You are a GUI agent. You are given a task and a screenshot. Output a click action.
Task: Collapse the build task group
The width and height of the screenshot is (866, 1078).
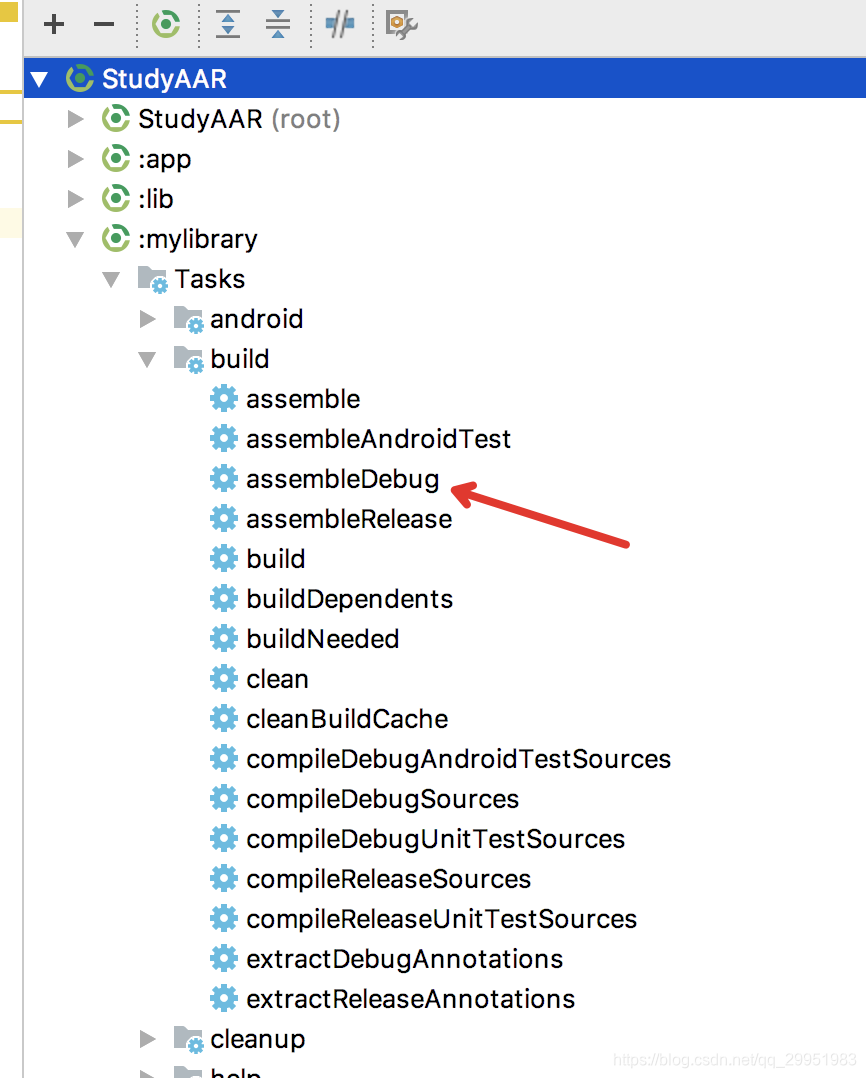pos(147,359)
